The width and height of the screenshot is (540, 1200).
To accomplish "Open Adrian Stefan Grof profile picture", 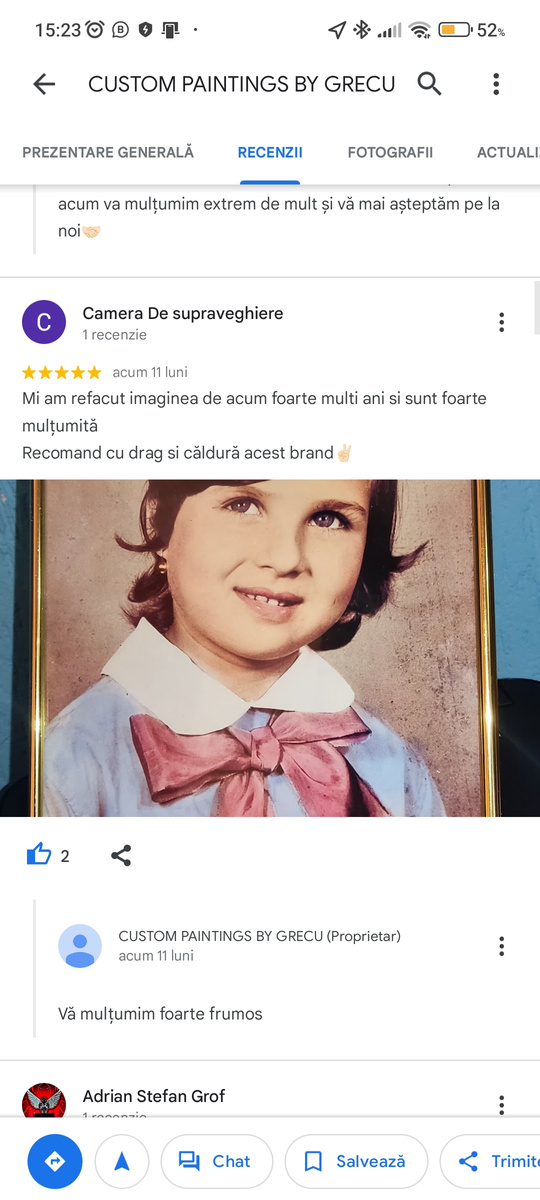I will [44, 1100].
